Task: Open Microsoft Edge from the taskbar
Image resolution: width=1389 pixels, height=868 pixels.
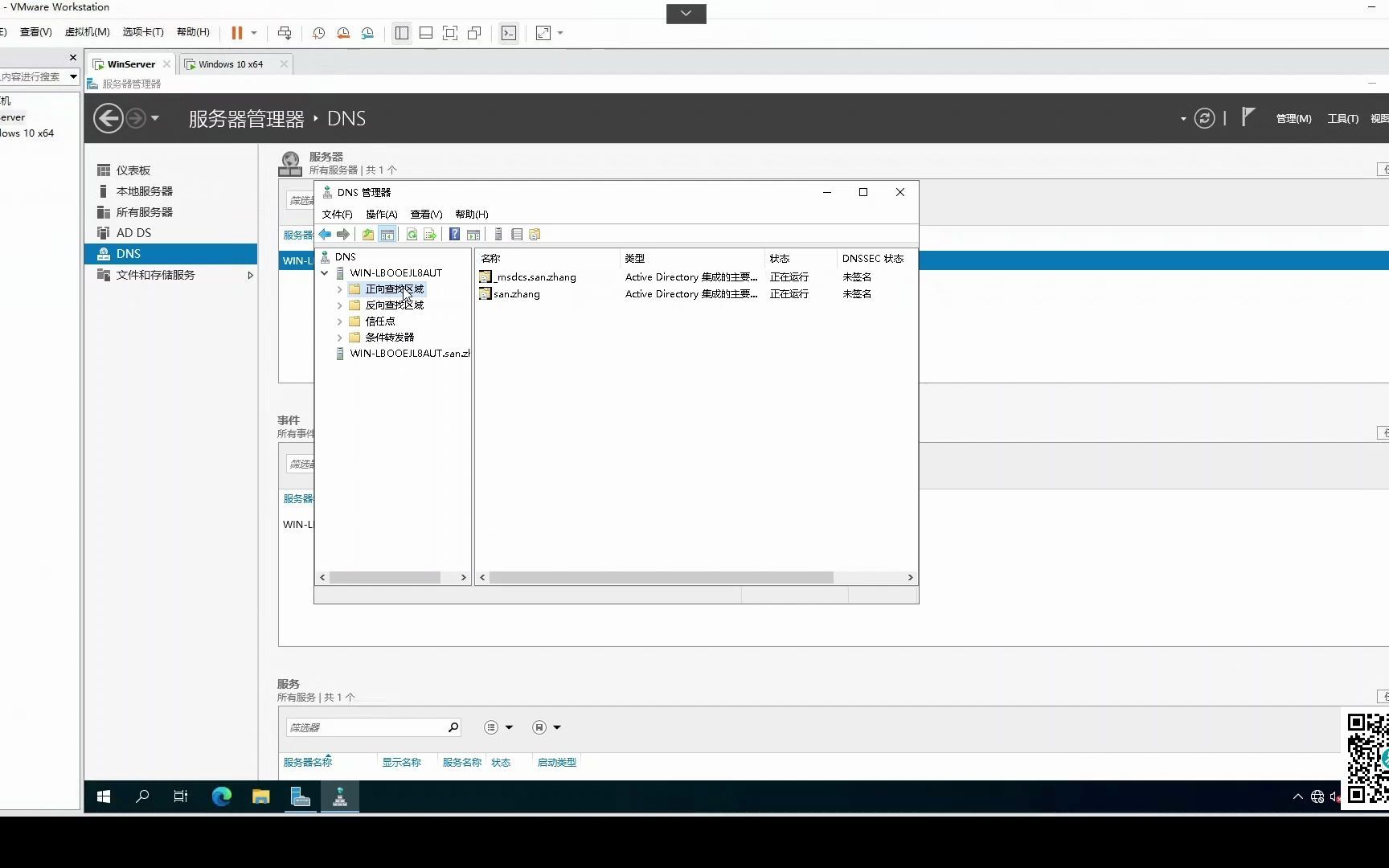Action: pyautogui.click(x=222, y=796)
